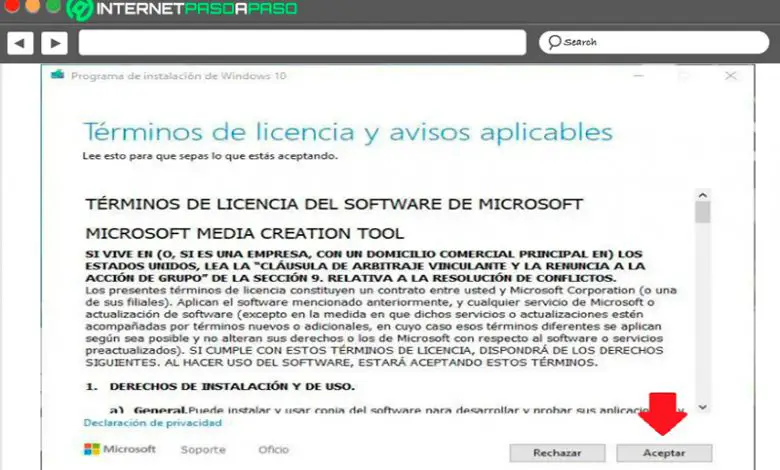Image resolution: width=780 pixels, height=470 pixels.
Task: Click the red window close dot
Action: pyautogui.click(x=12, y=5)
